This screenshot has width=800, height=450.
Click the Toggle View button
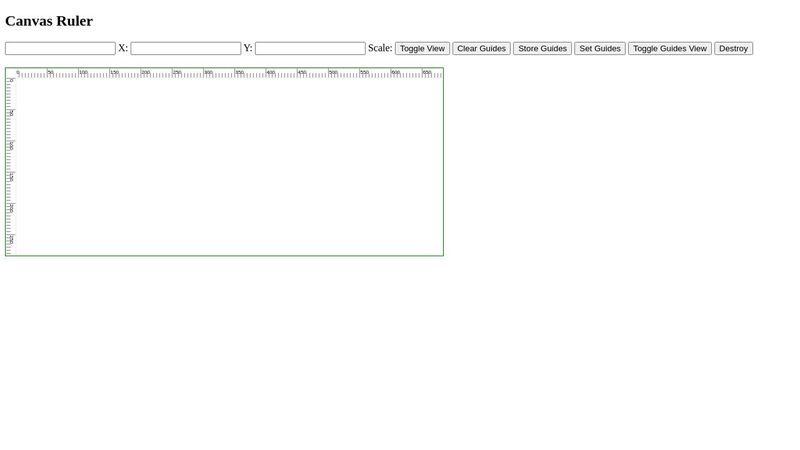click(x=422, y=48)
